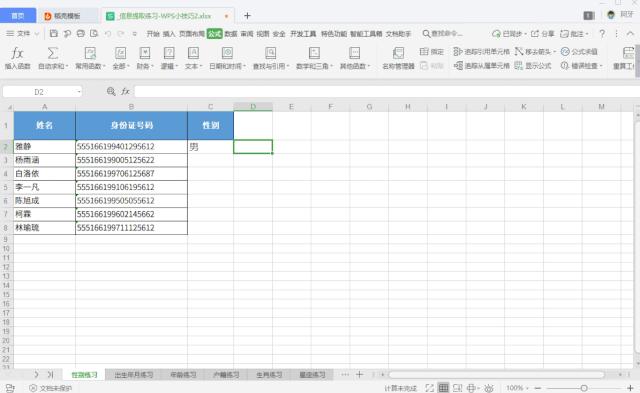Open the Comments (批注) dropdown

574,34
